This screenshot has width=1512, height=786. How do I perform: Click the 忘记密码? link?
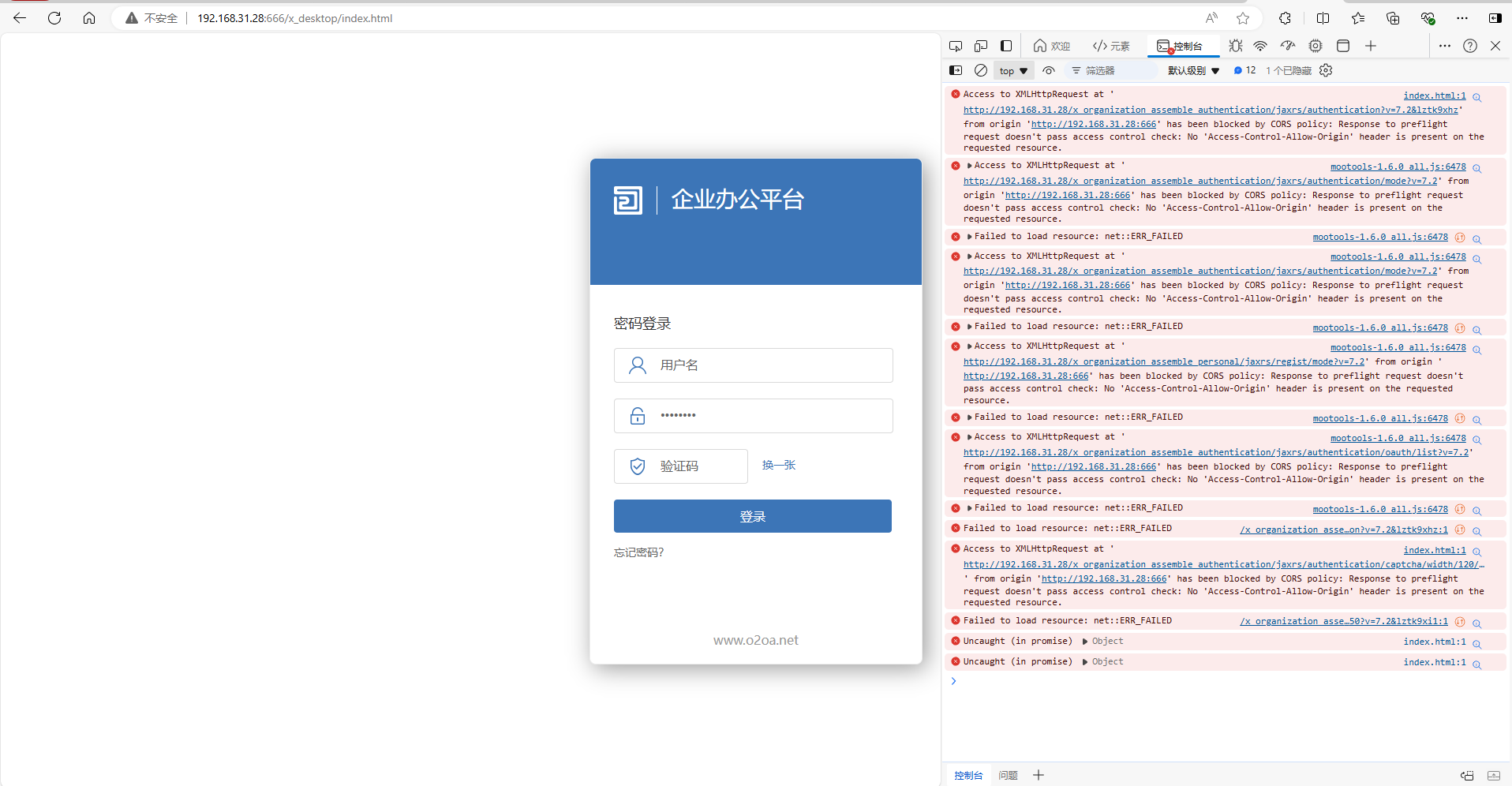639,552
